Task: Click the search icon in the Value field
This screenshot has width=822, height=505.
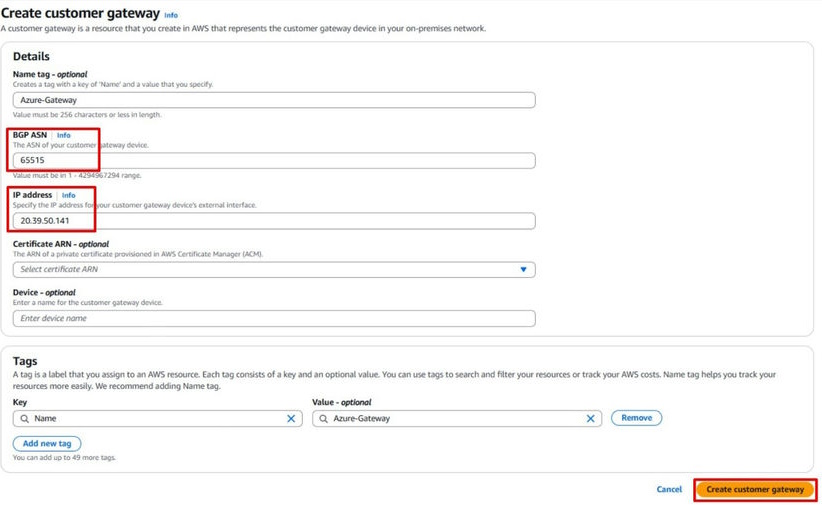Action: (x=323, y=418)
